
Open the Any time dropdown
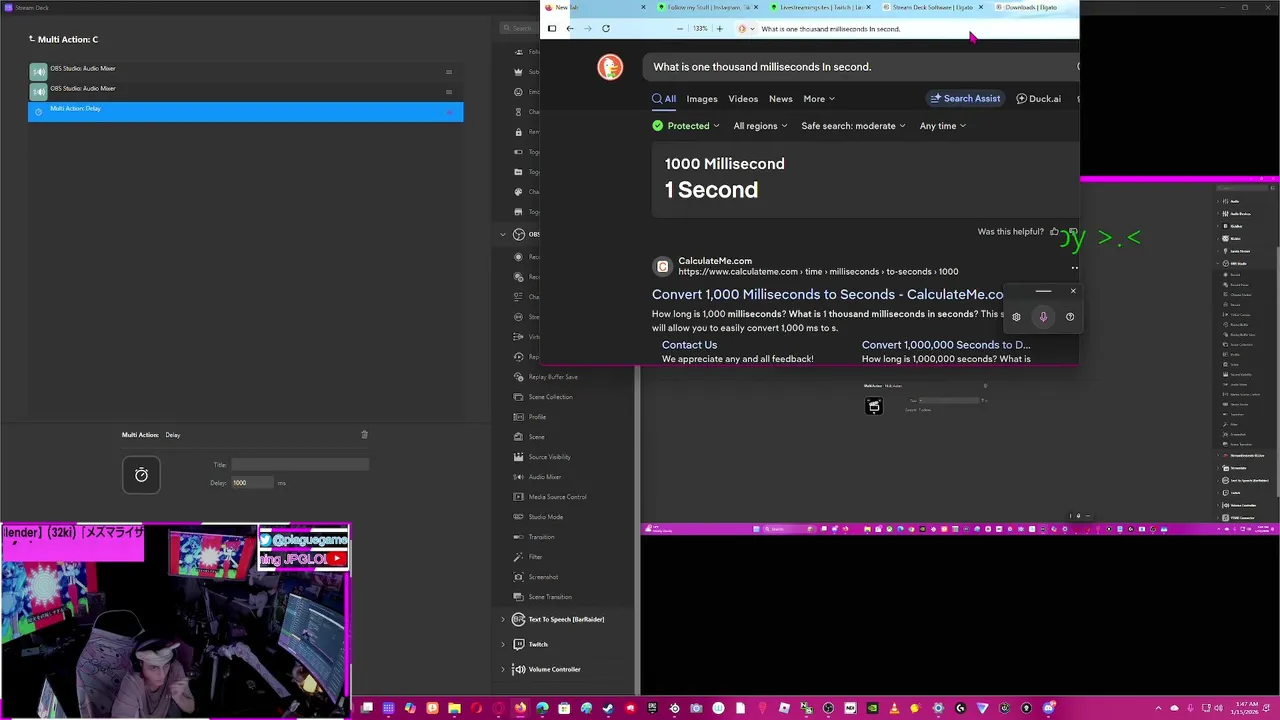click(943, 126)
